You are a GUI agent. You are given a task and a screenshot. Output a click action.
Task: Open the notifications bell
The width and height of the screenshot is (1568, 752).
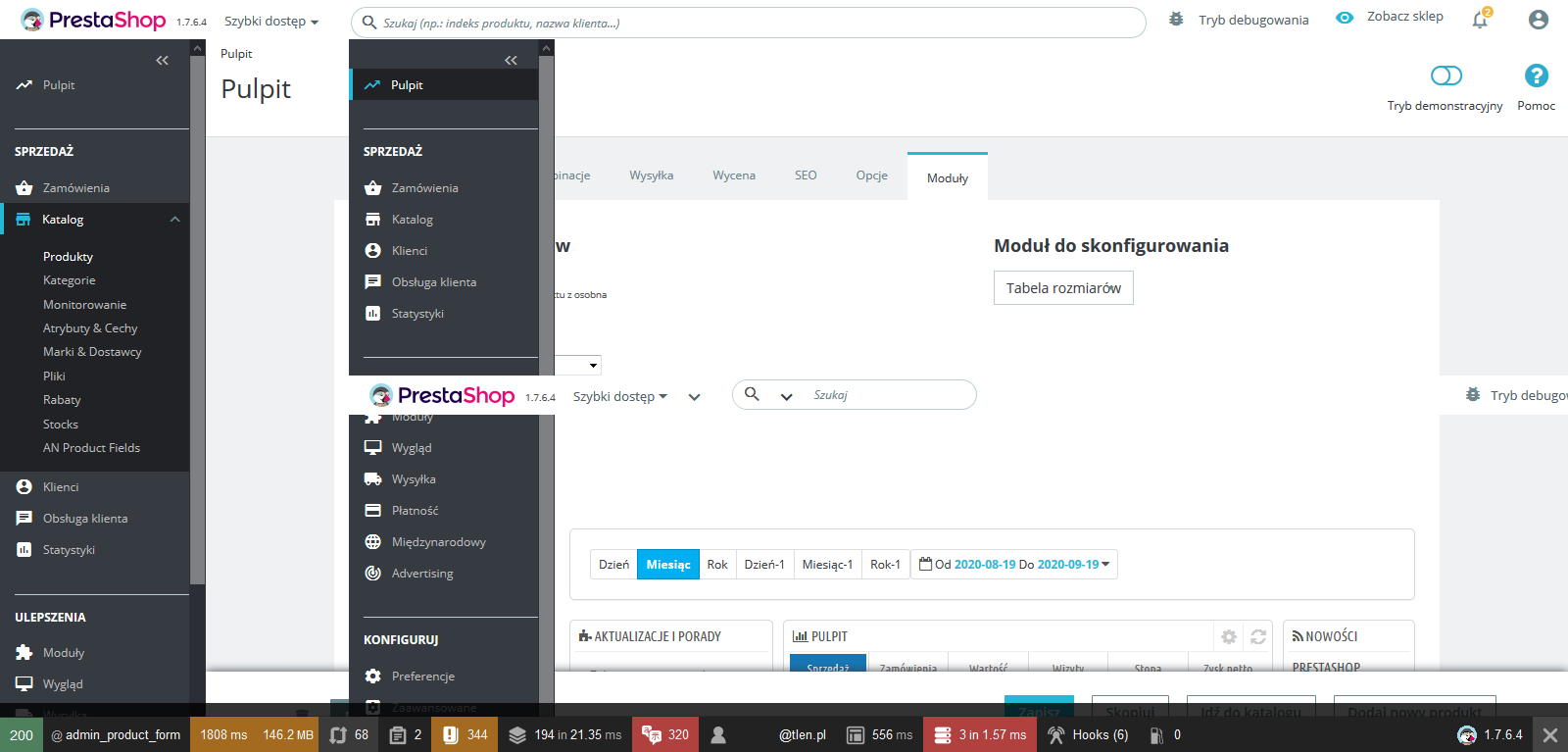click(x=1480, y=20)
